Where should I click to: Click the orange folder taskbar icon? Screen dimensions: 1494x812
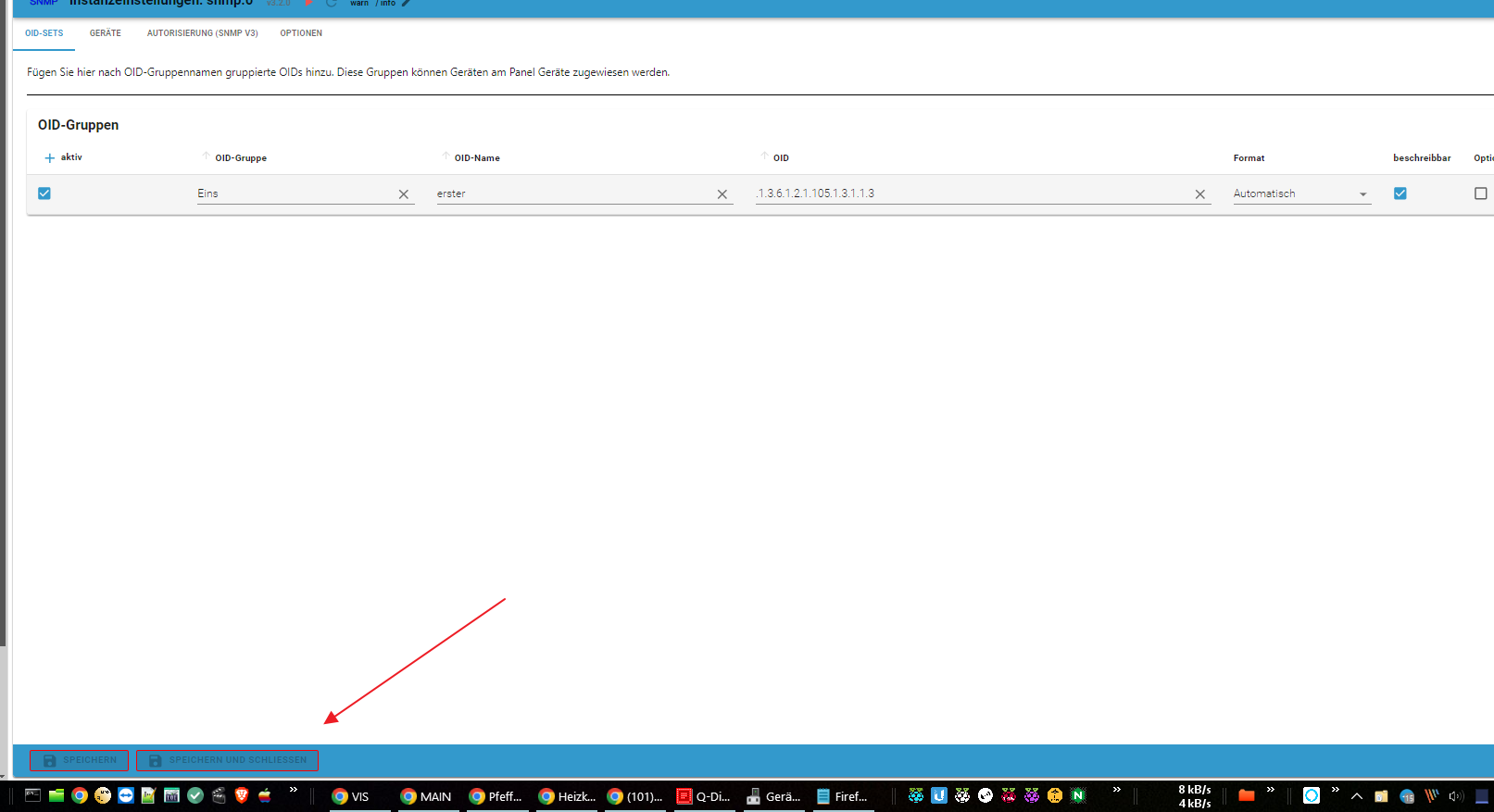pos(1247,795)
